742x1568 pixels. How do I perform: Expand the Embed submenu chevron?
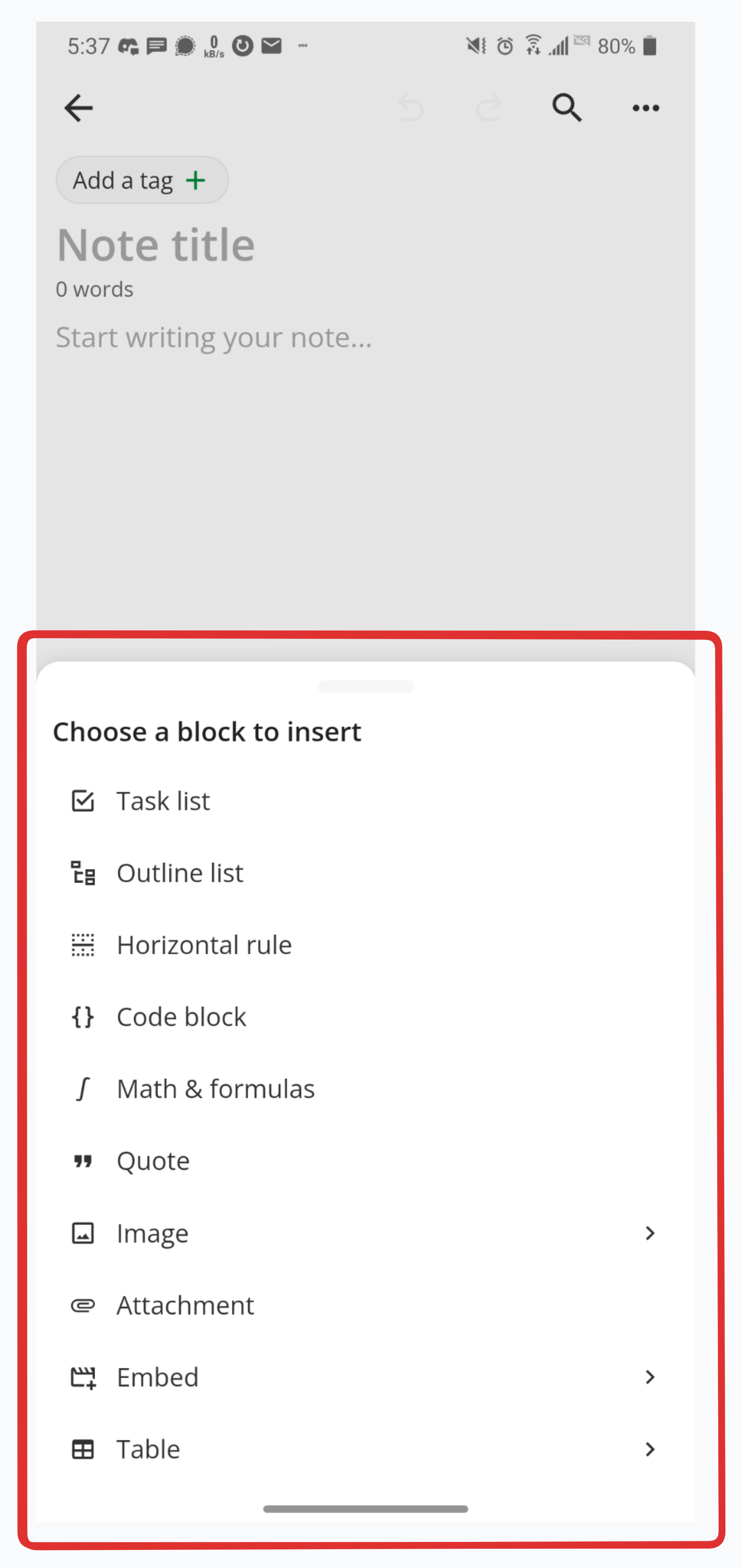click(x=649, y=1377)
